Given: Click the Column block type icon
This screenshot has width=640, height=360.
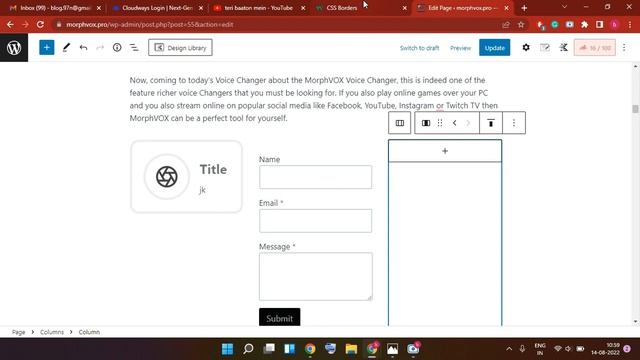Looking at the screenshot, I should point(426,123).
